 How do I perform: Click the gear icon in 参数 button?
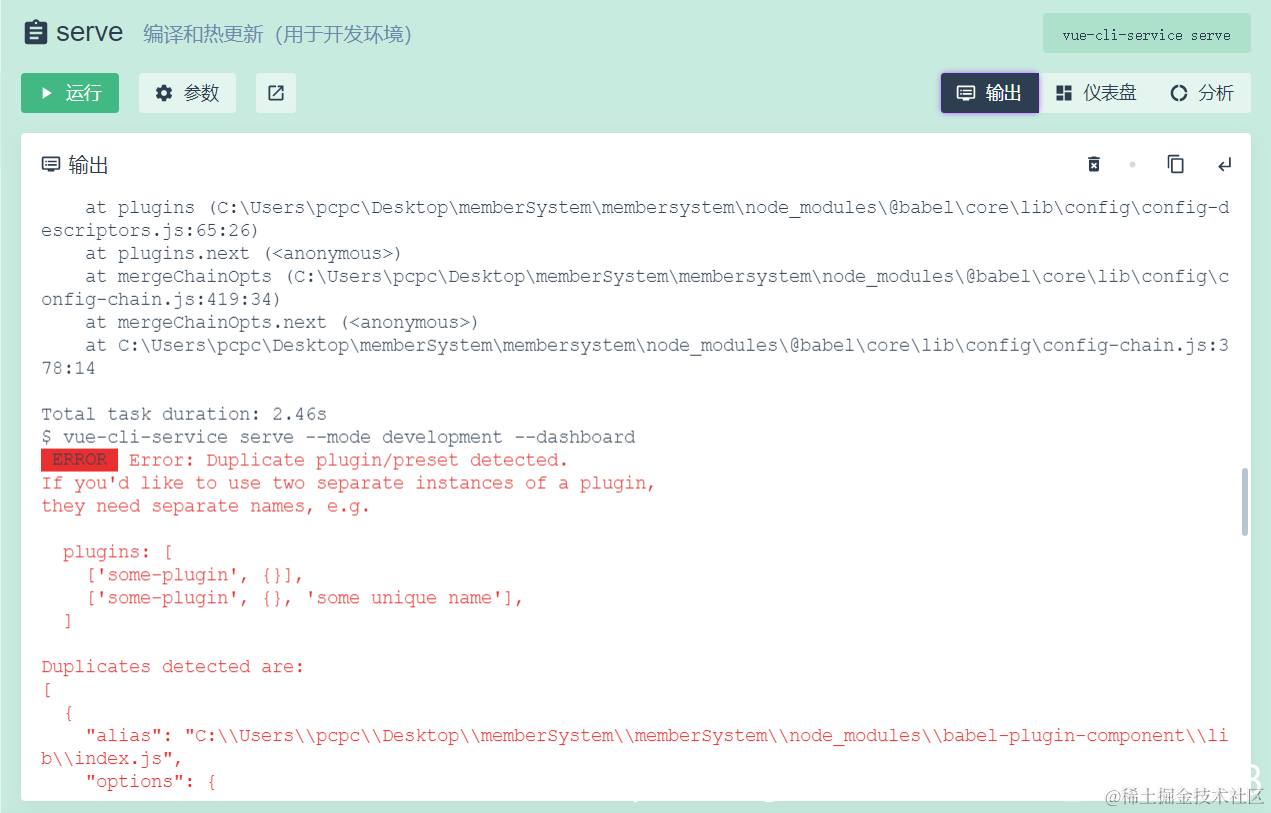click(x=164, y=93)
